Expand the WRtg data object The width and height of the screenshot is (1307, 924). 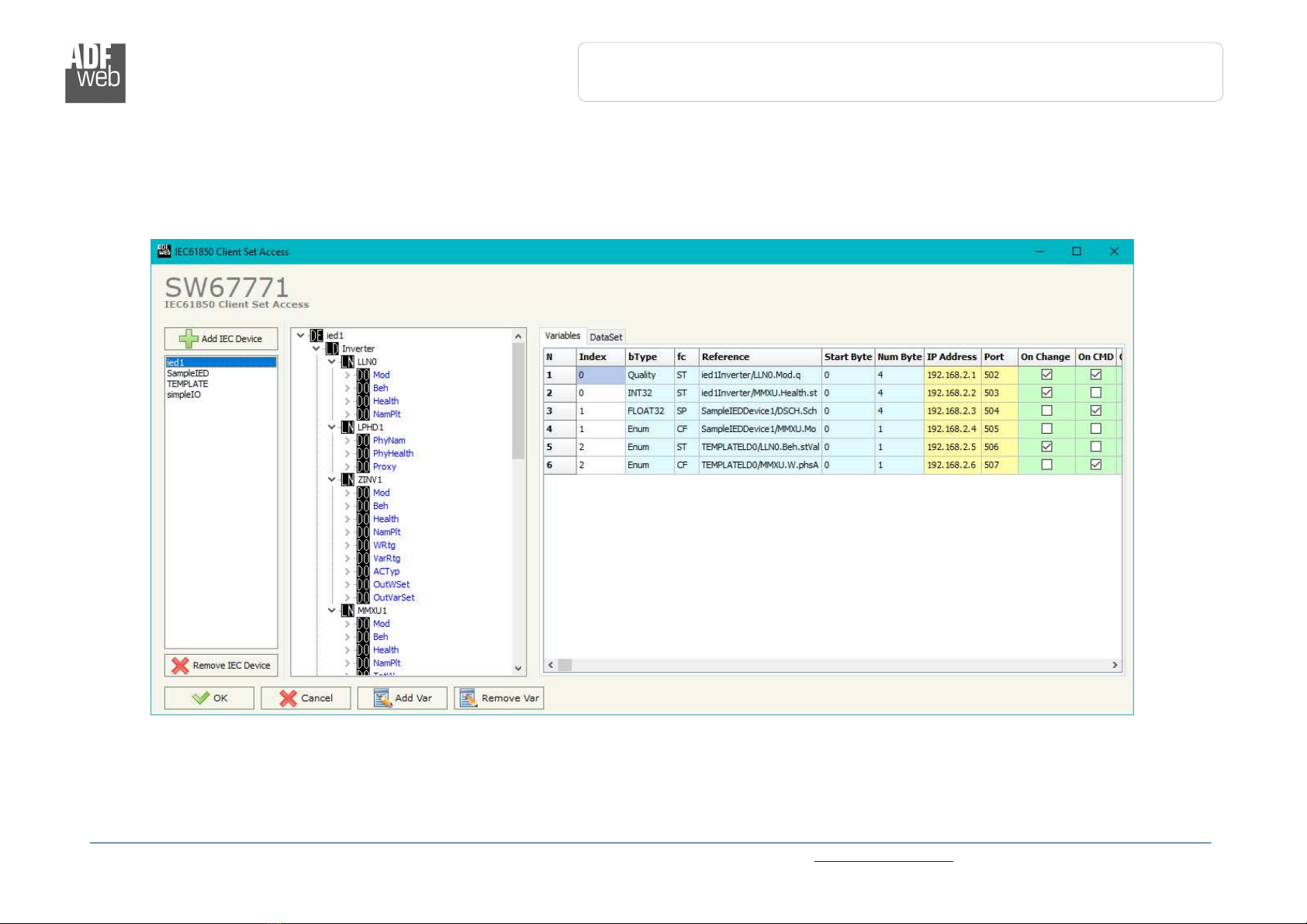click(347, 545)
